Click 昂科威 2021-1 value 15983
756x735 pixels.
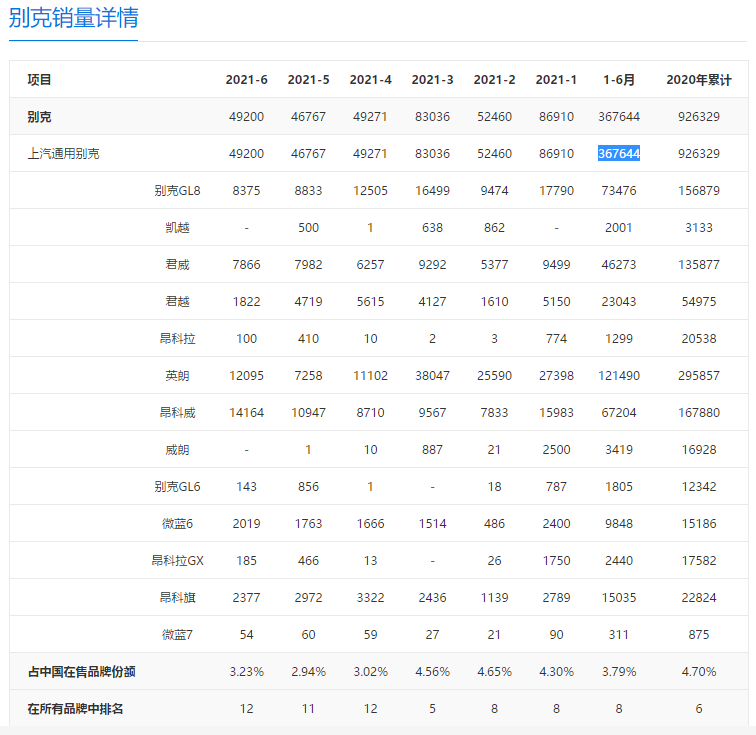[556, 413]
